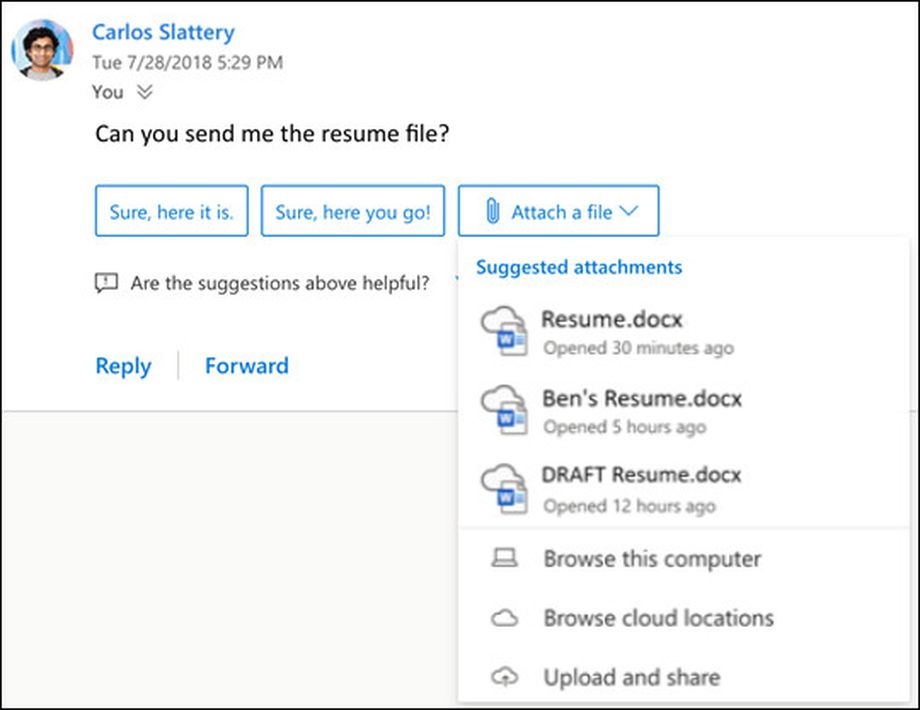
Task: Click Carlos Slattery's profile picture
Action: (x=42, y=49)
